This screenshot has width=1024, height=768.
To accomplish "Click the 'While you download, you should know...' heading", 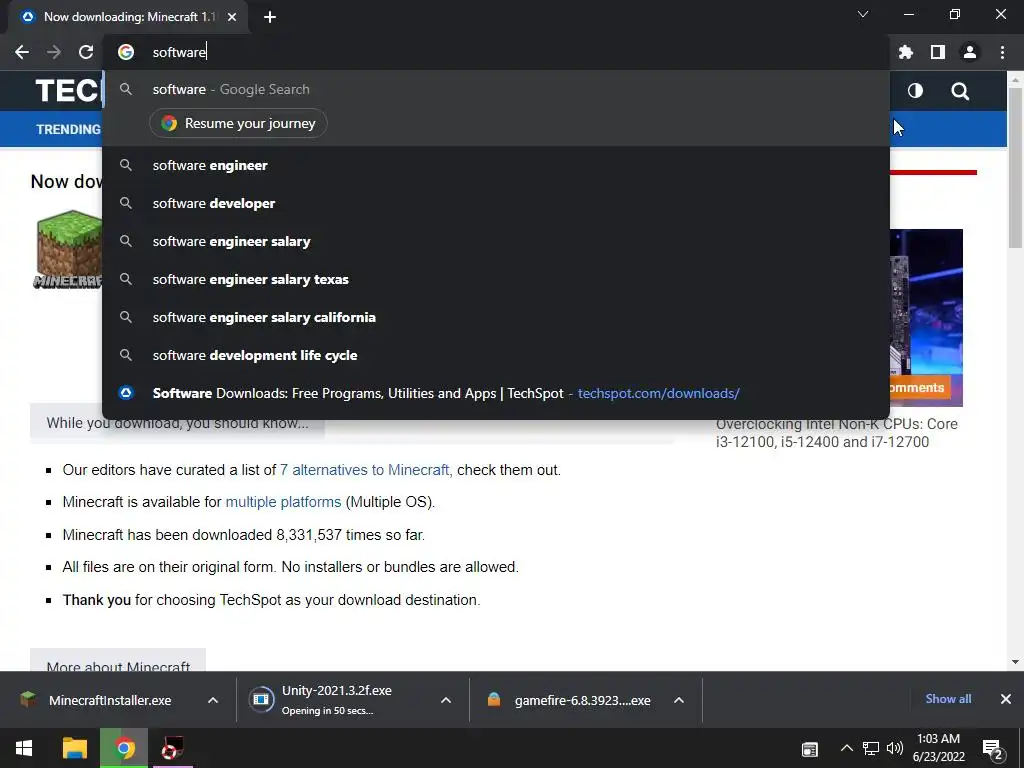I will (x=178, y=423).
